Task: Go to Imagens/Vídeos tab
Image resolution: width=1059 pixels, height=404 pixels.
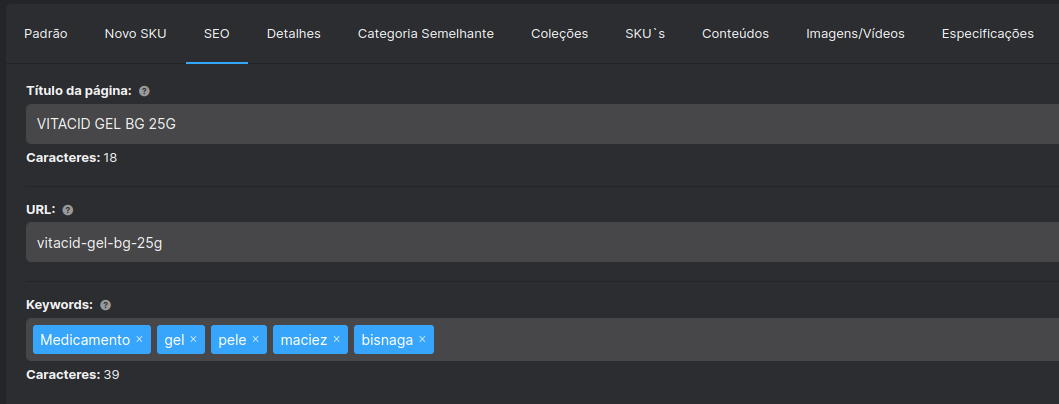Action: [x=855, y=34]
